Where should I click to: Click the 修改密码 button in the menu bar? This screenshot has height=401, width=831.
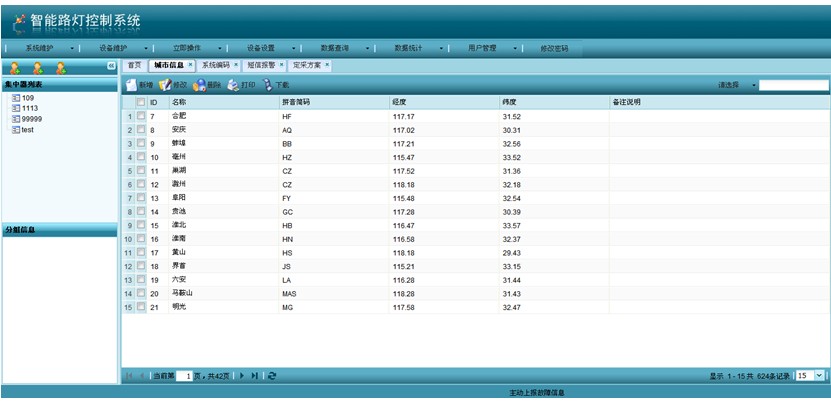tap(554, 47)
